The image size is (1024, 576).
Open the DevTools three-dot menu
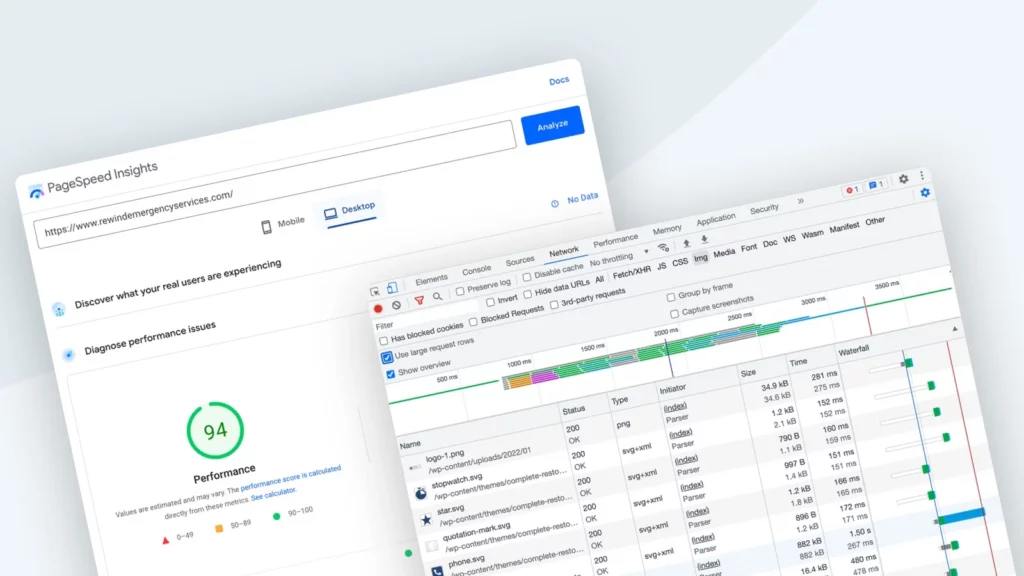pyautogui.click(x=921, y=175)
